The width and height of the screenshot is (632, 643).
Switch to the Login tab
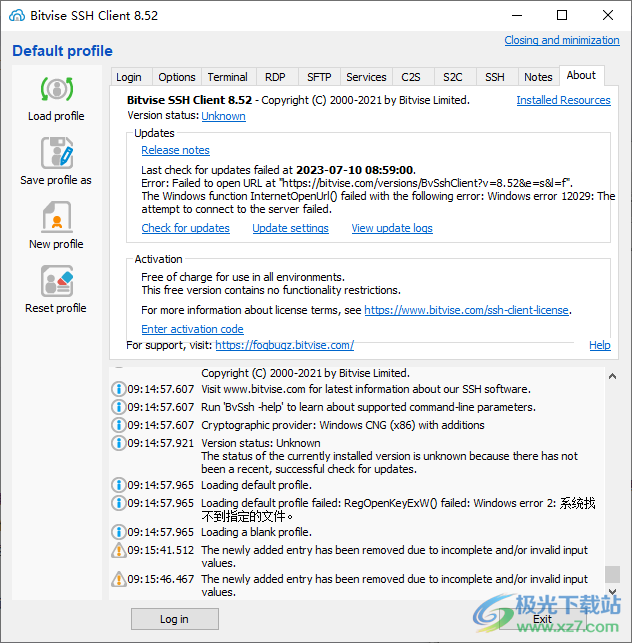129,77
